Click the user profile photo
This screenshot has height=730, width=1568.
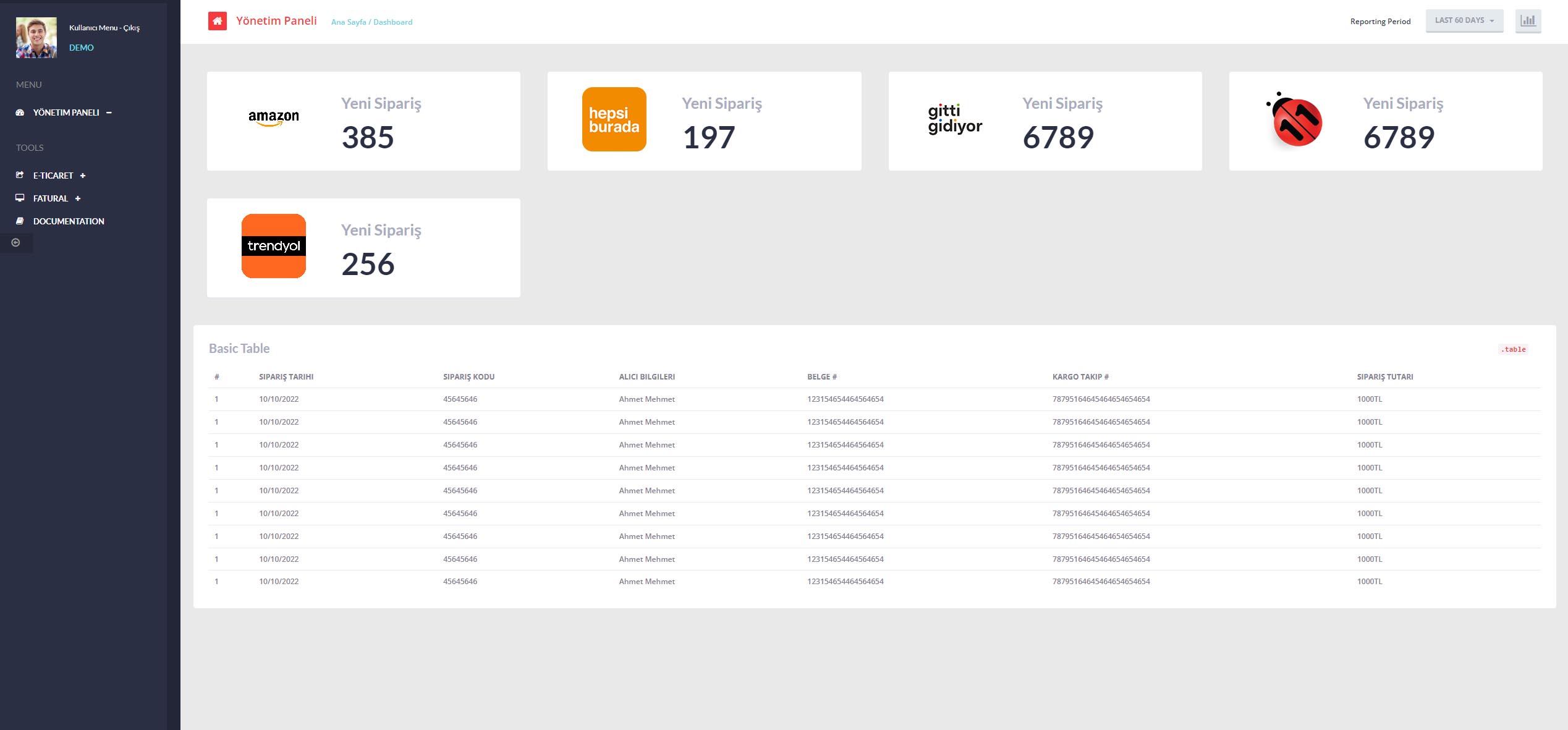point(36,38)
